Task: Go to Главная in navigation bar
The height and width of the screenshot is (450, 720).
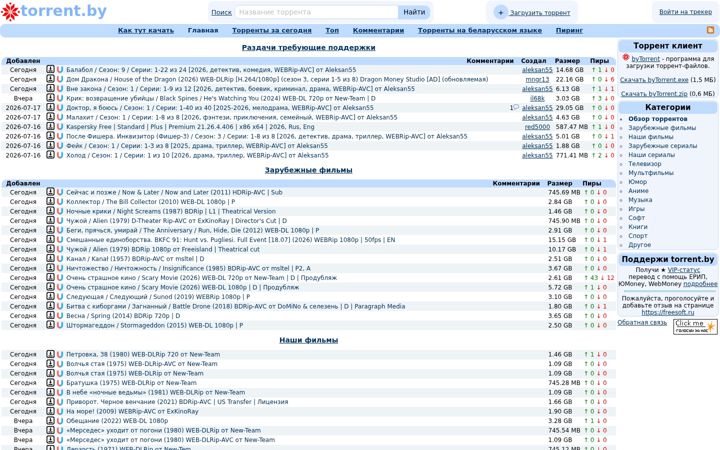Action: (203, 30)
